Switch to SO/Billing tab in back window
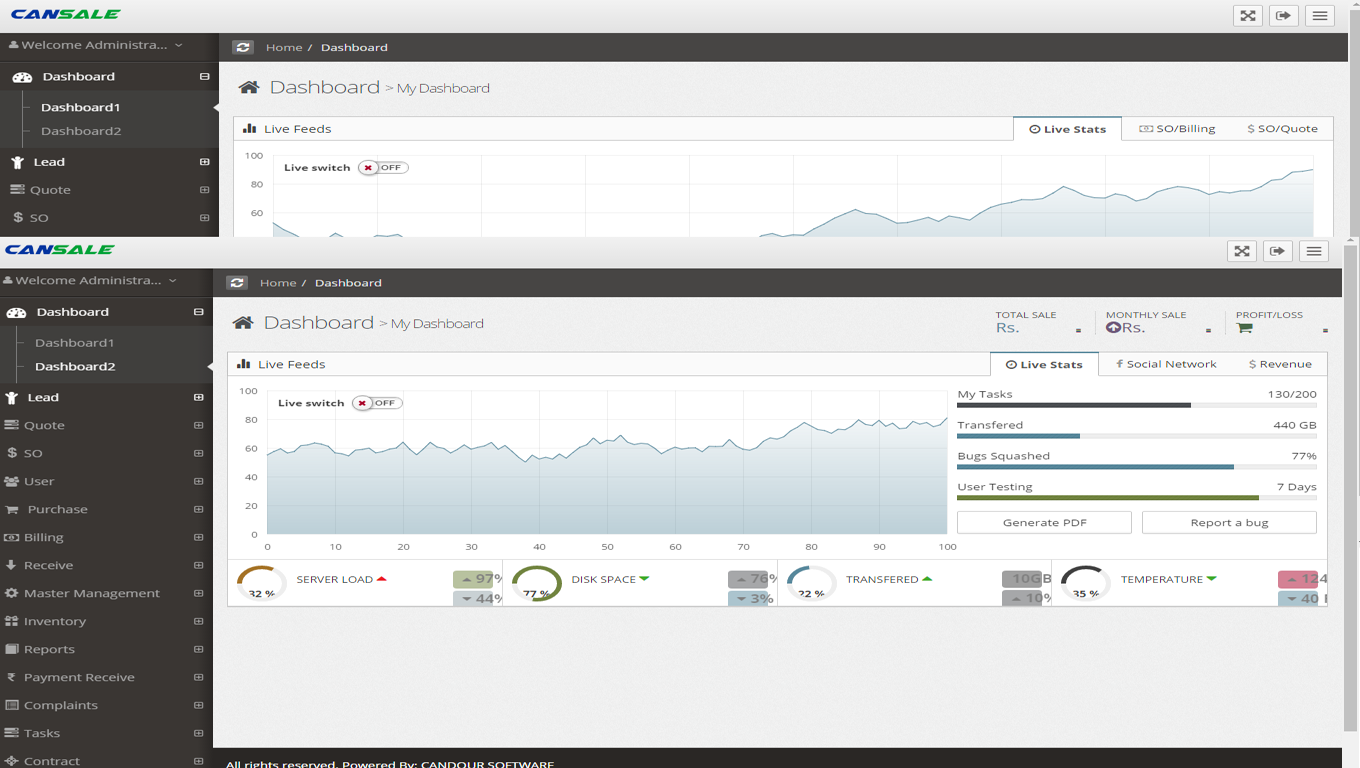This screenshot has height=768, width=1360. [1177, 128]
